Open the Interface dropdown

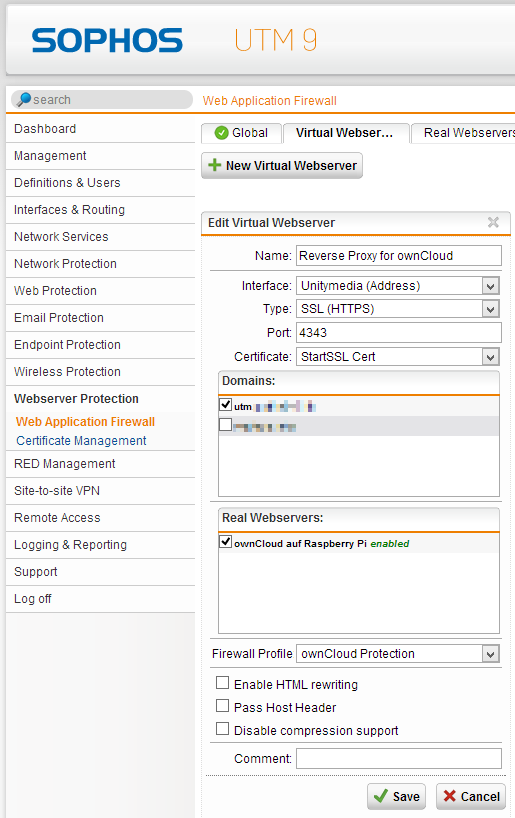click(398, 286)
